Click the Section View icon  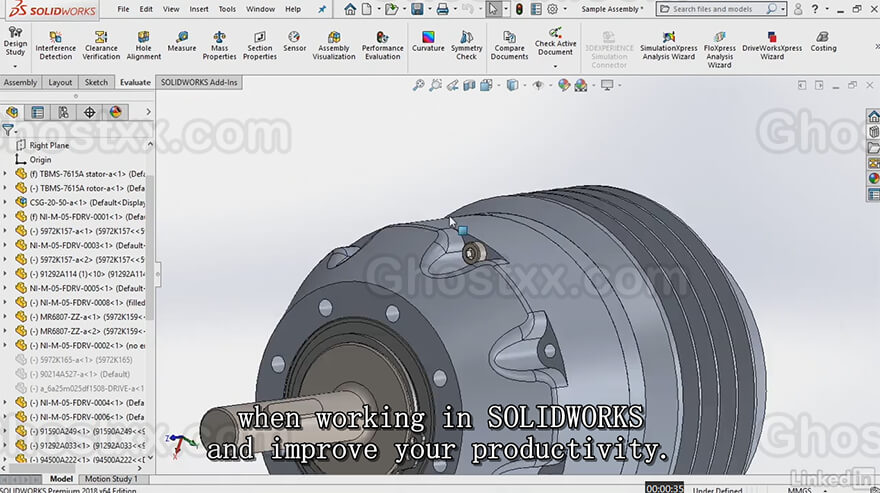[x=469, y=85]
